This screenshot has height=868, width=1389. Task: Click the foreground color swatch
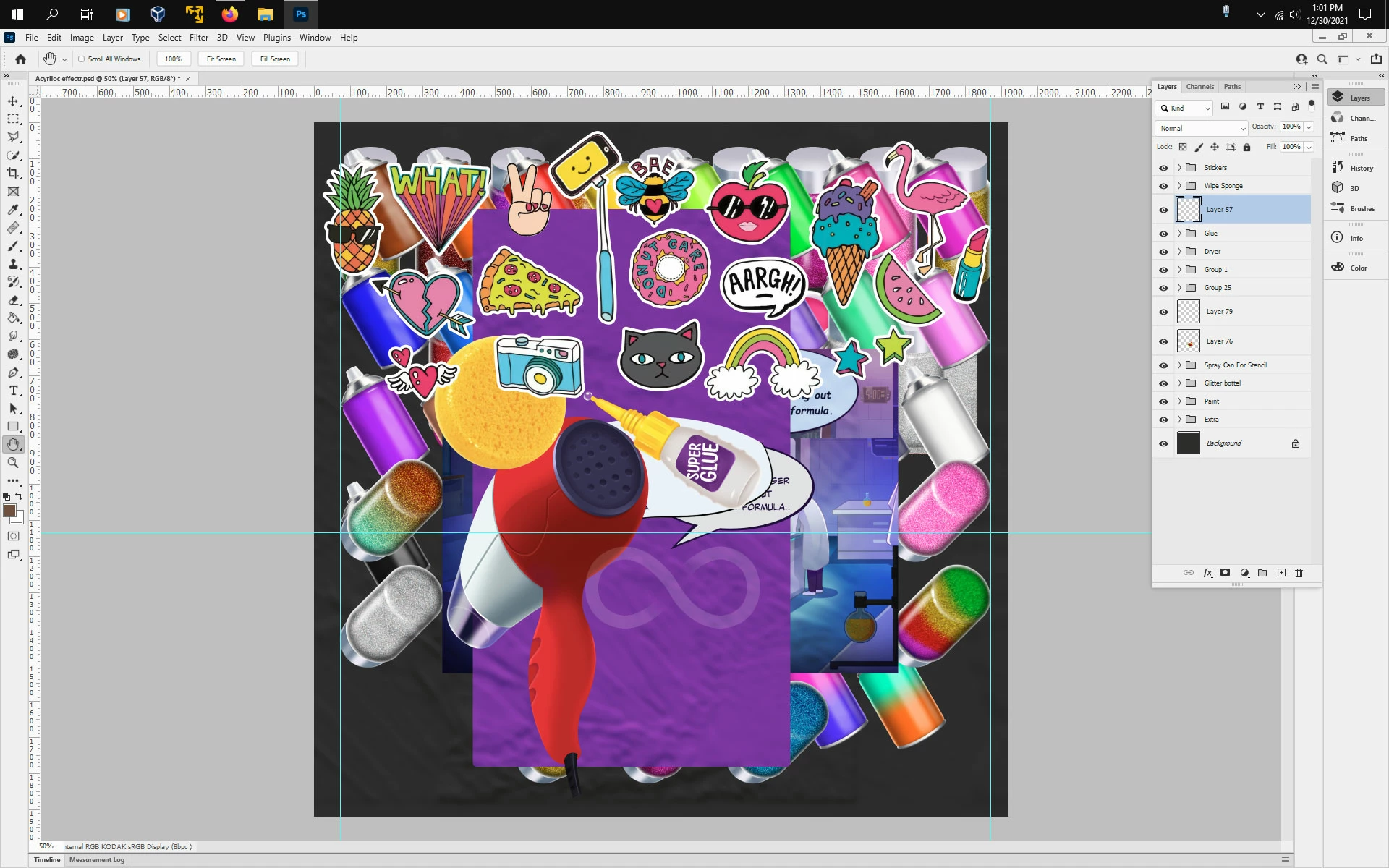point(9,511)
